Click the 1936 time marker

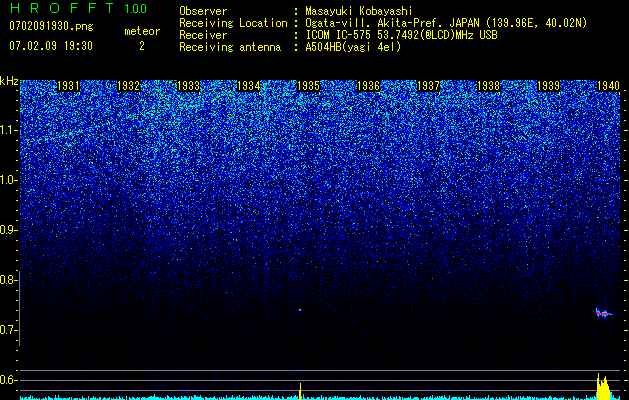(x=368, y=86)
